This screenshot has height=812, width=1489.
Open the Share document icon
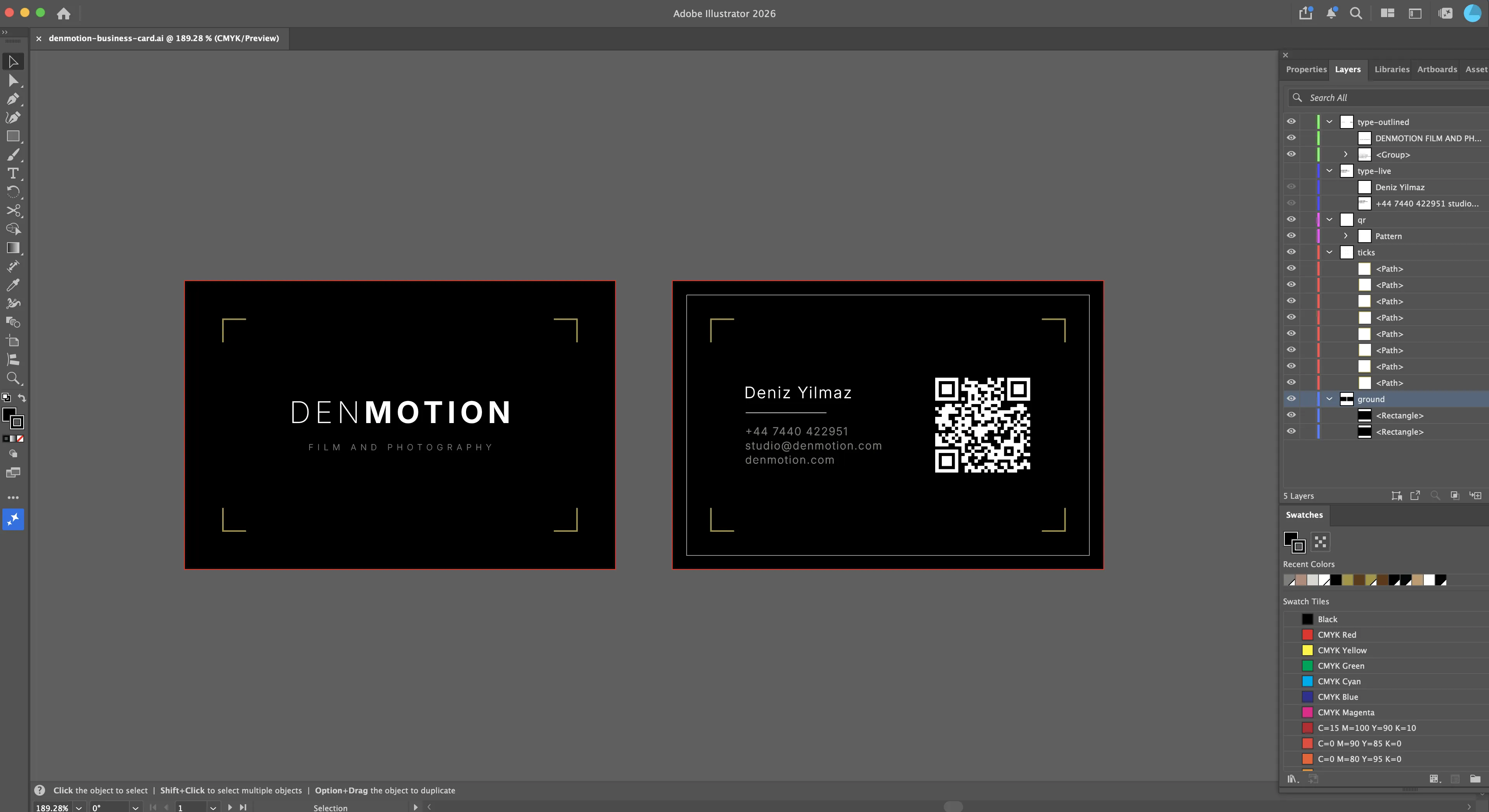[1306, 13]
